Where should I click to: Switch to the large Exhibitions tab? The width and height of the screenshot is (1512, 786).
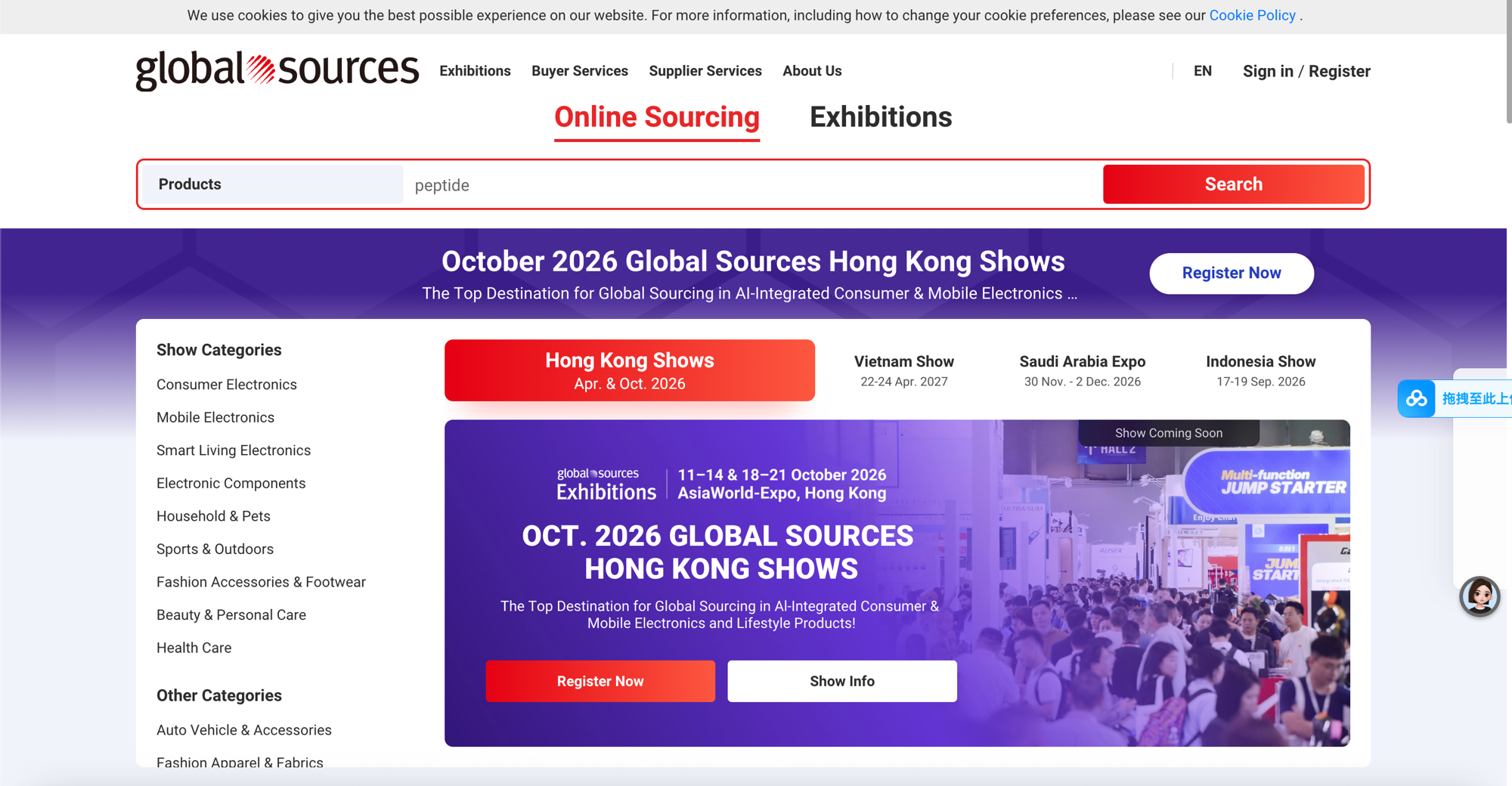coord(881,117)
